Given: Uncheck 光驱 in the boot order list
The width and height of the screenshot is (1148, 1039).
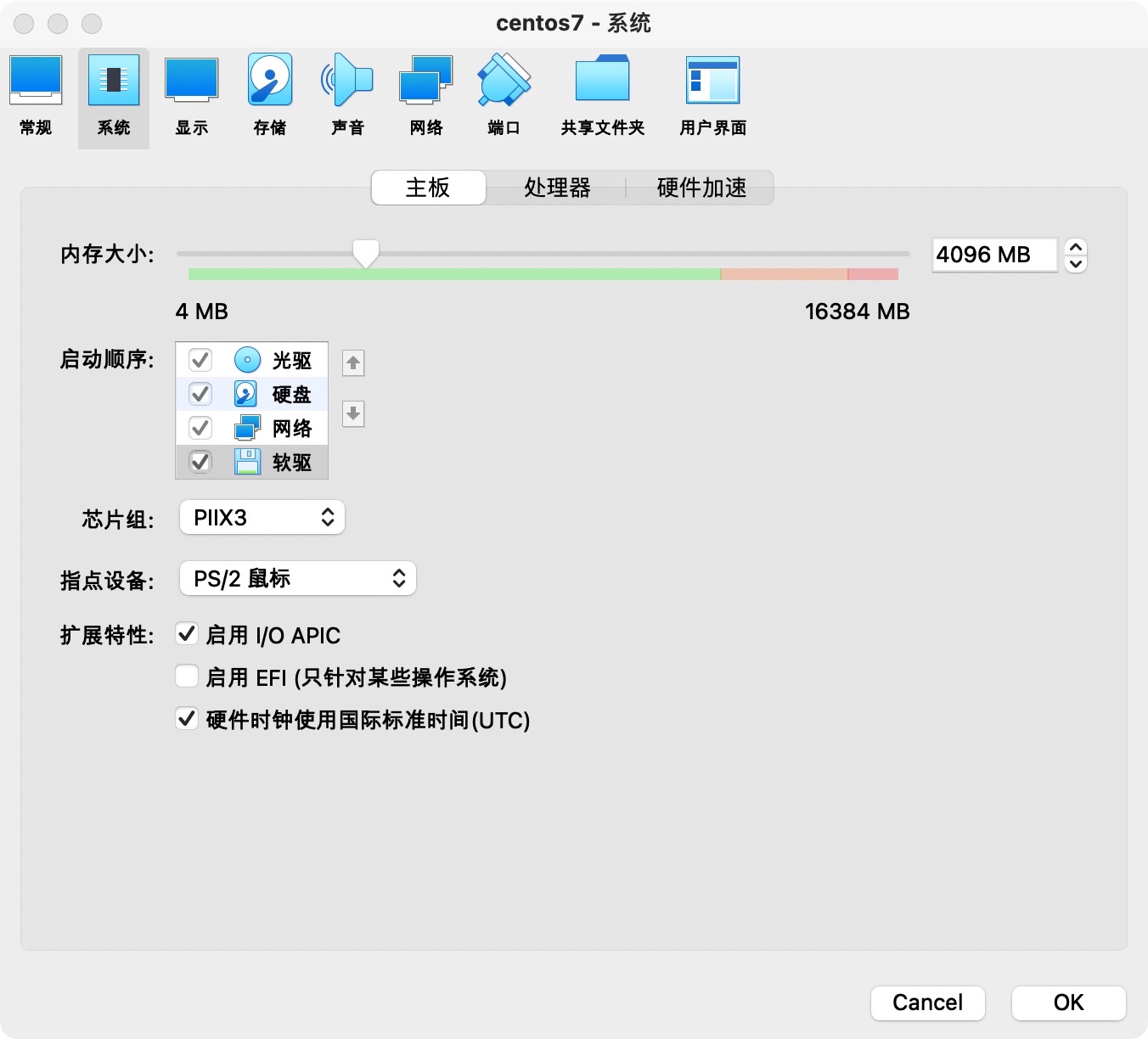Looking at the screenshot, I should [200, 360].
